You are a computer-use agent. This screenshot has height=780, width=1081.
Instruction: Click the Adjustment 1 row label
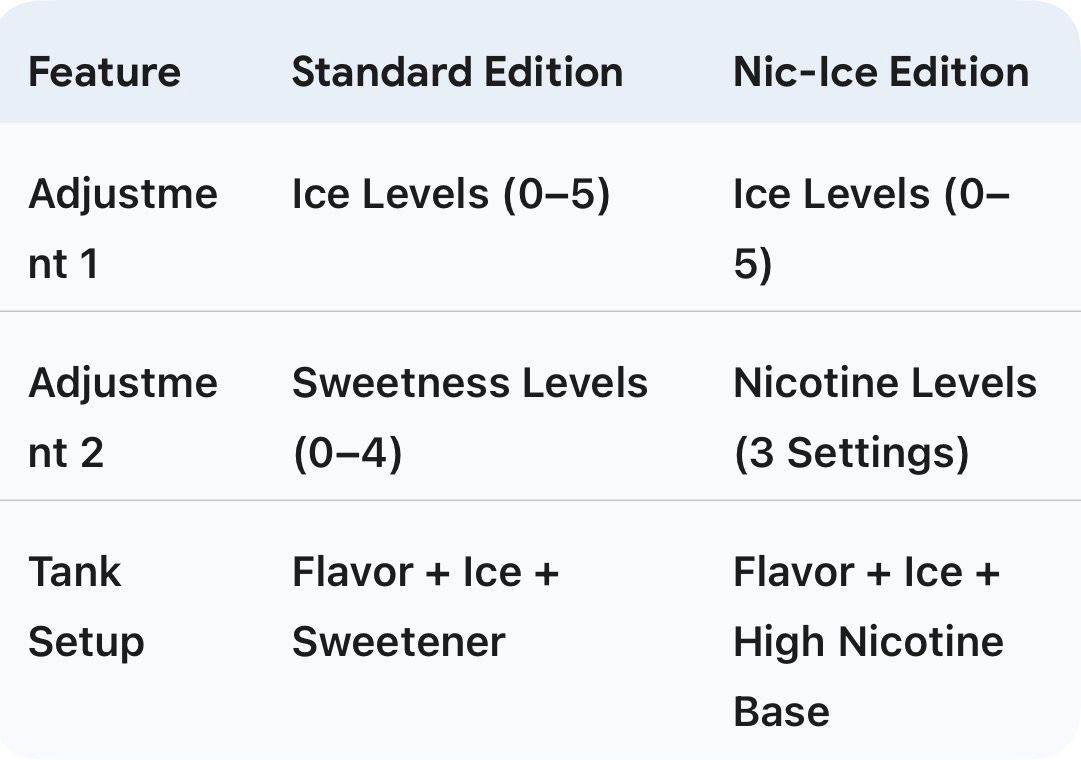click(122, 229)
